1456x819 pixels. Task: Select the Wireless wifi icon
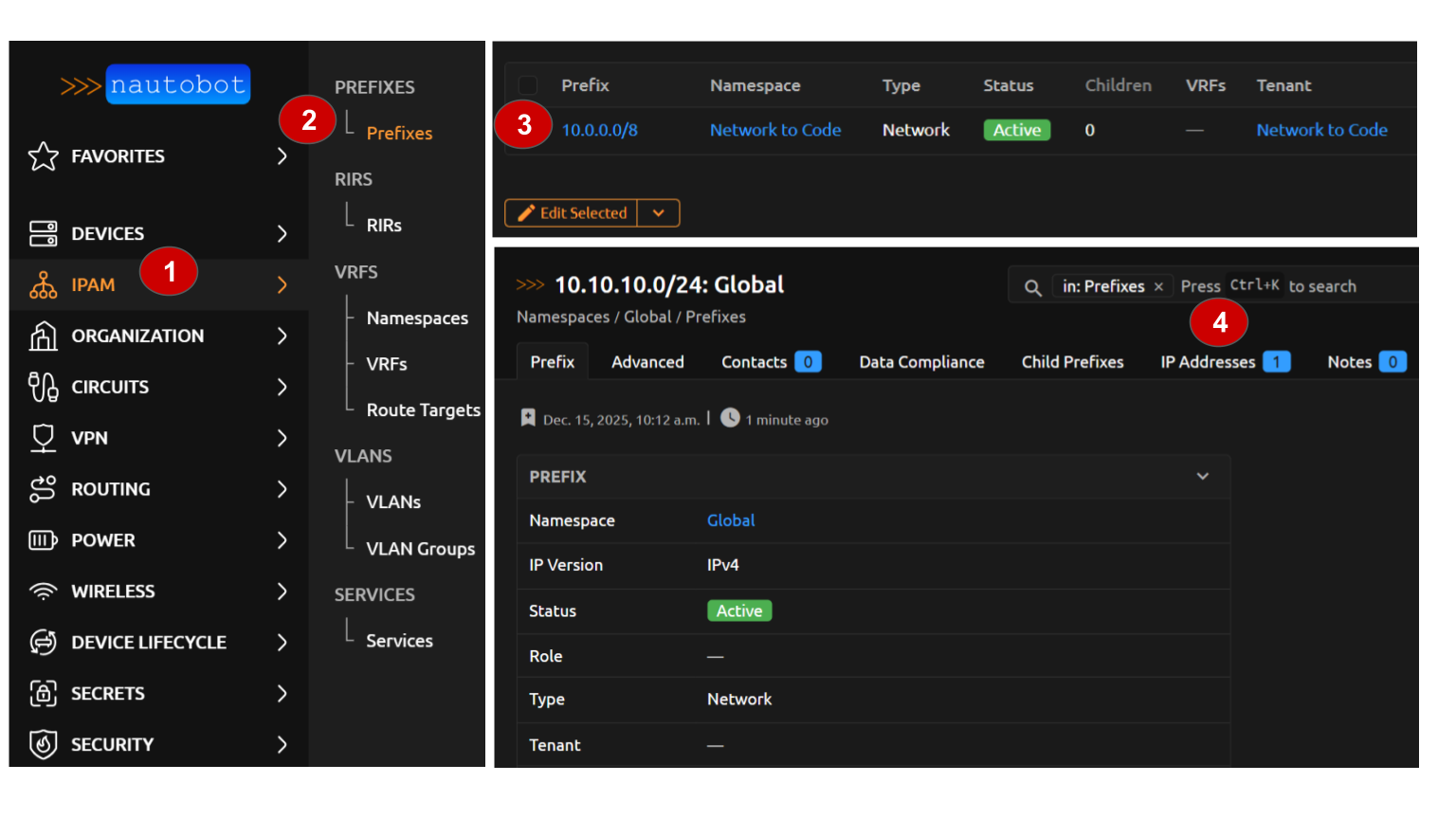point(44,591)
